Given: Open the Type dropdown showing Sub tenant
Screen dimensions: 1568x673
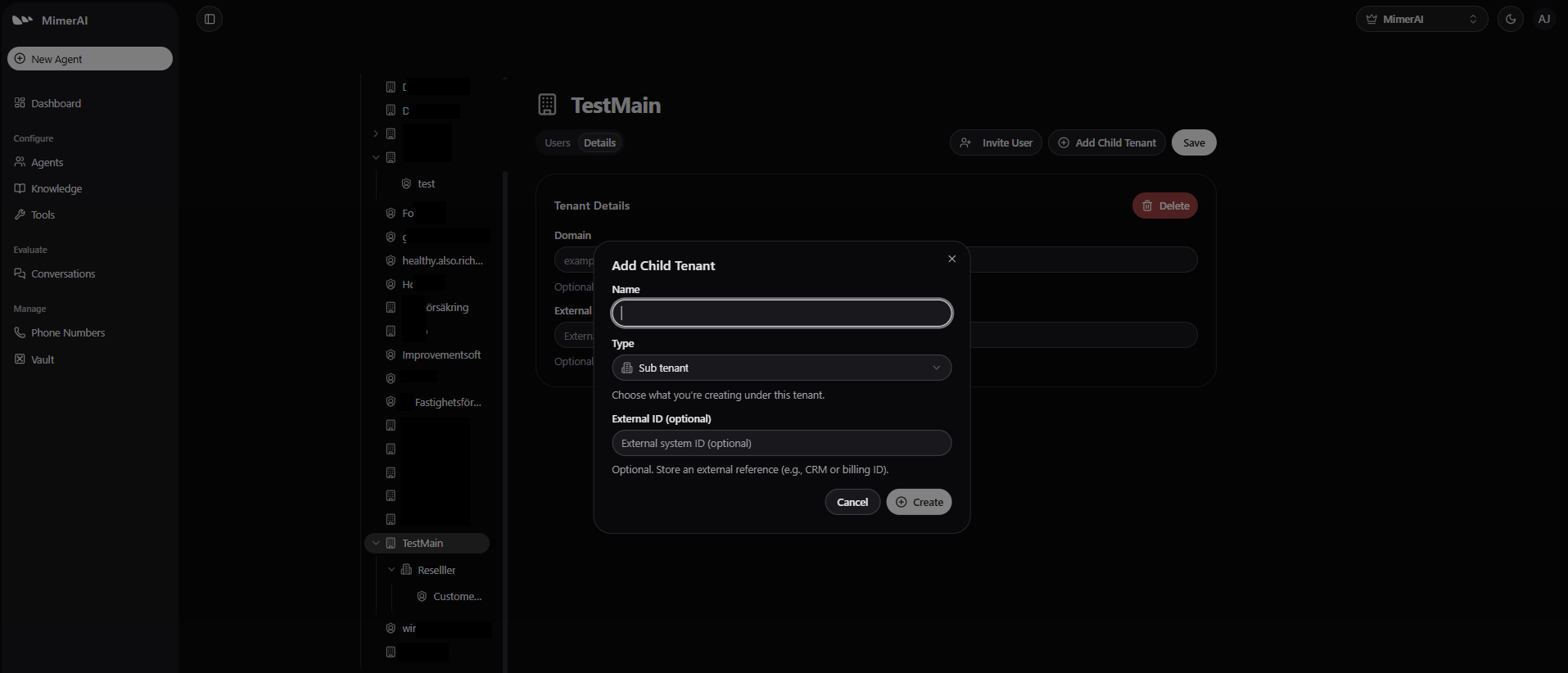Looking at the screenshot, I should tap(781, 368).
